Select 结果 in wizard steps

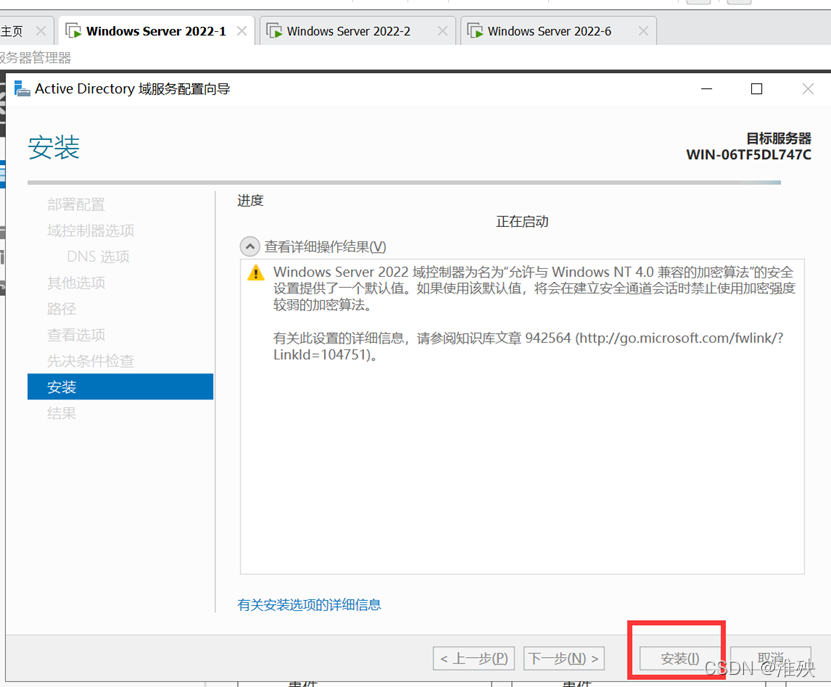[x=61, y=413]
